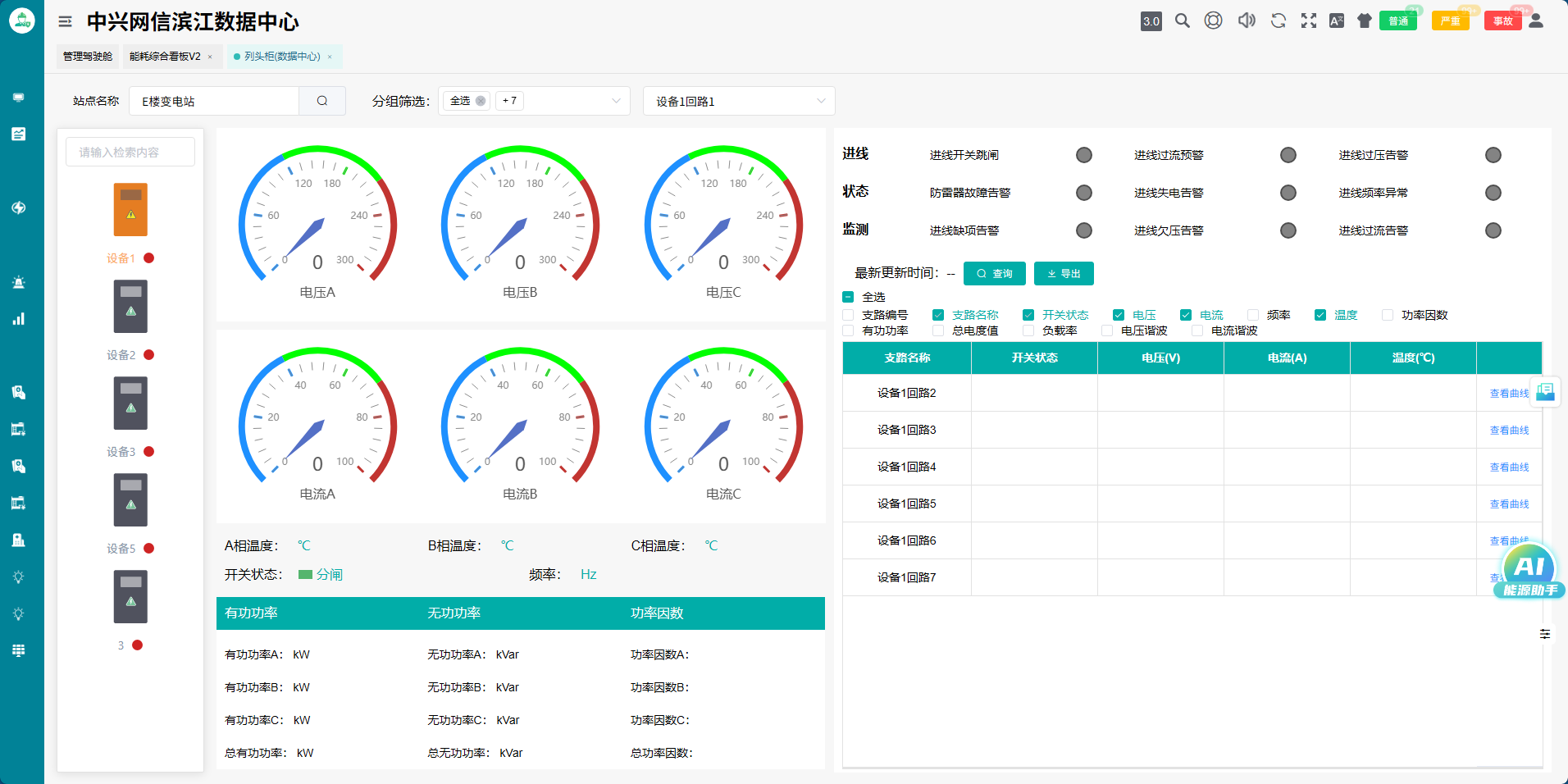Expand the 设备1回路1 dropdown
Screen dimensions: 1568x784
click(x=738, y=101)
